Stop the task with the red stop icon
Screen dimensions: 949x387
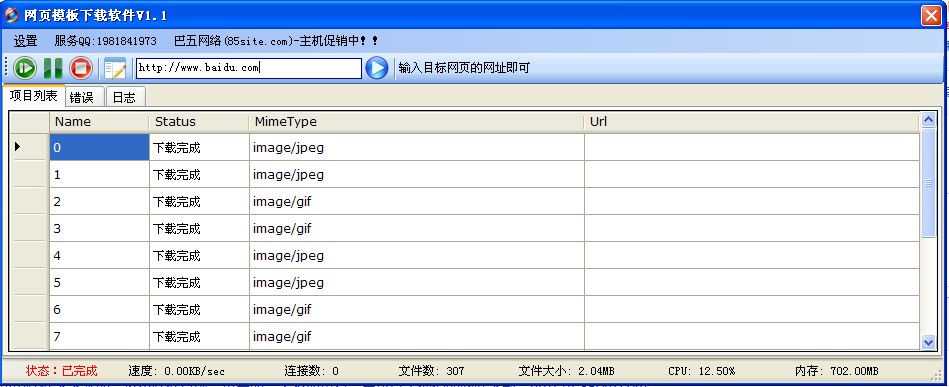[80, 68]
